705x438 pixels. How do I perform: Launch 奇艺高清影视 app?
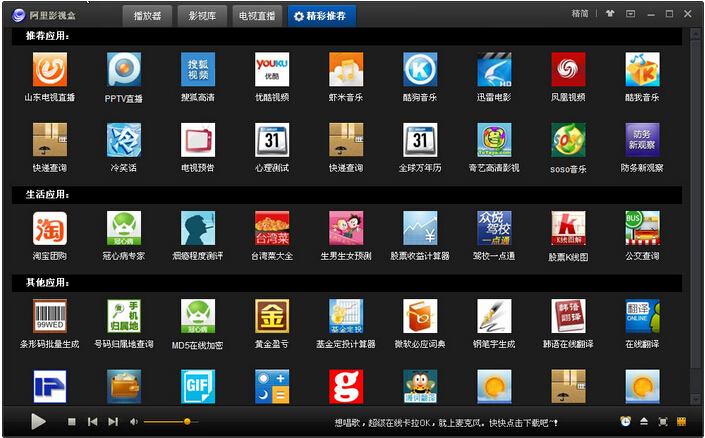pos(494,140)
